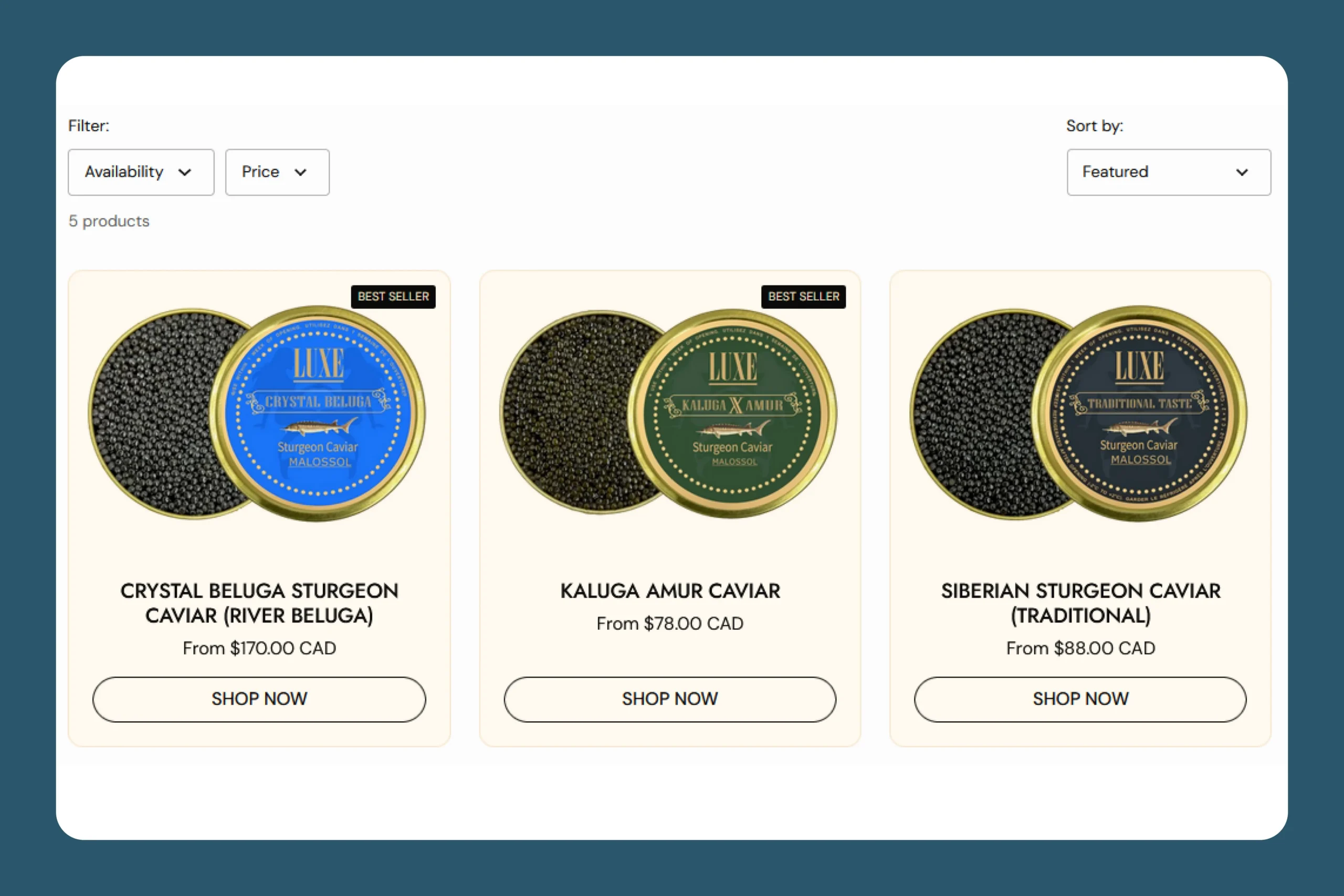Click Best Seller badge on Kaluga Amur
This screenshot has width=1344, height=896.
[803, 297]
